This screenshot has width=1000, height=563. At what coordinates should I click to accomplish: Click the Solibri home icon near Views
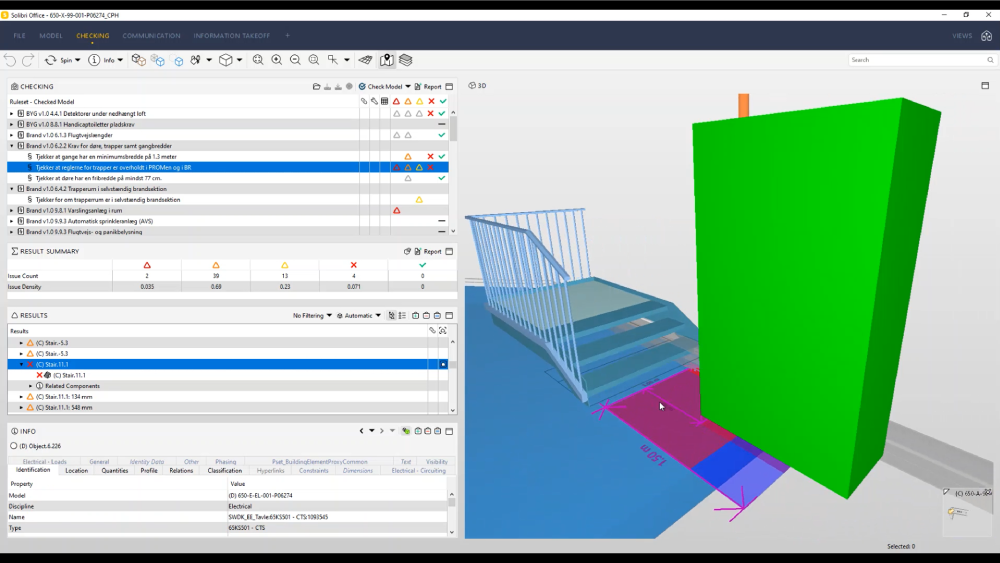pyautogui.click(x=987, y=36)
